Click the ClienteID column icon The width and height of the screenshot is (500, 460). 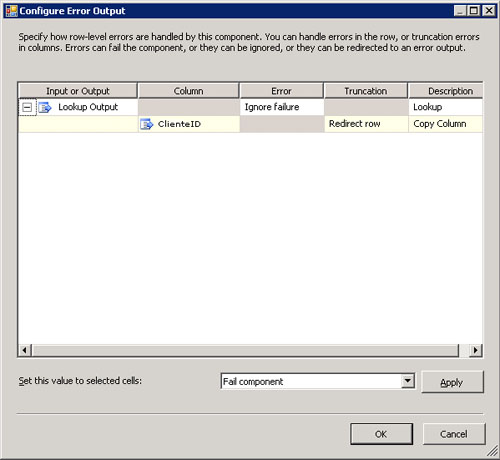point(147,124)
